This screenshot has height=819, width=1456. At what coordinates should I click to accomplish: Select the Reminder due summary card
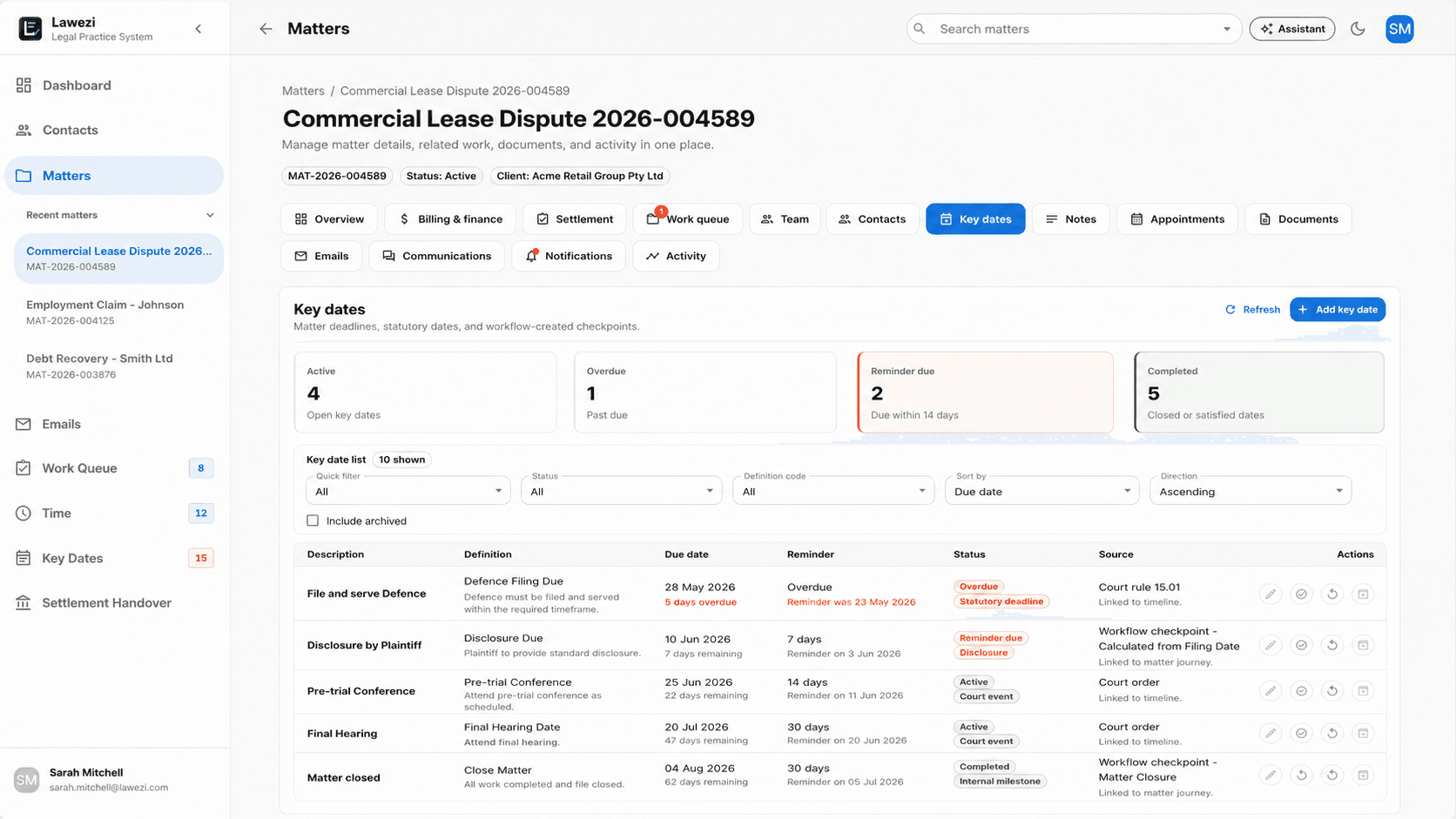985,393
